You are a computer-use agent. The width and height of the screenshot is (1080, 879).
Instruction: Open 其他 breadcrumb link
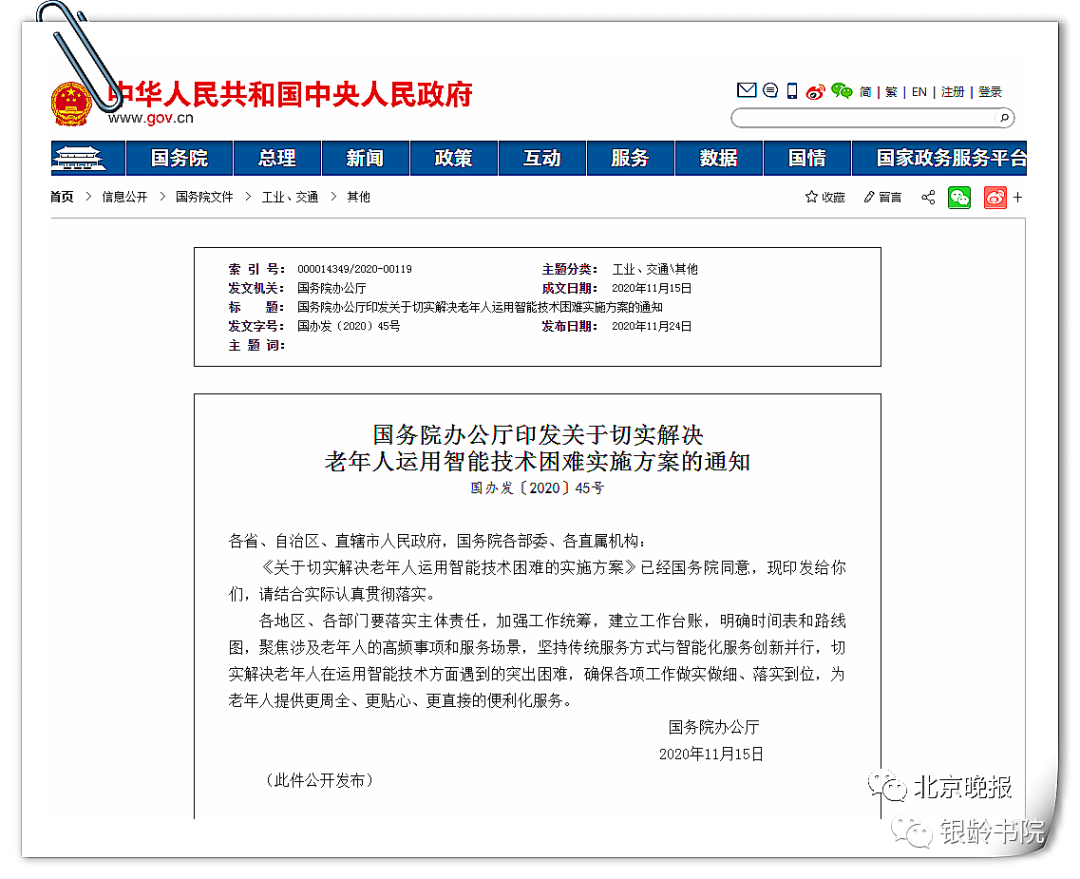359,197
